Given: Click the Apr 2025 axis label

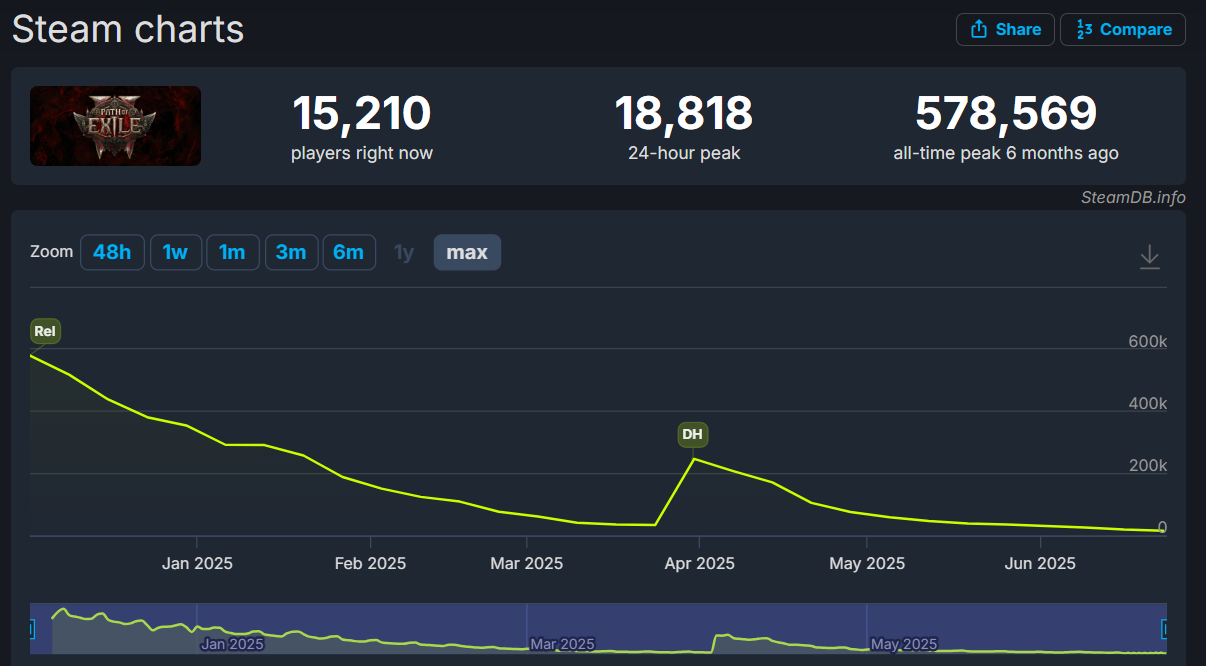Looking at the screenshot, I should click(x=699, y=563).
